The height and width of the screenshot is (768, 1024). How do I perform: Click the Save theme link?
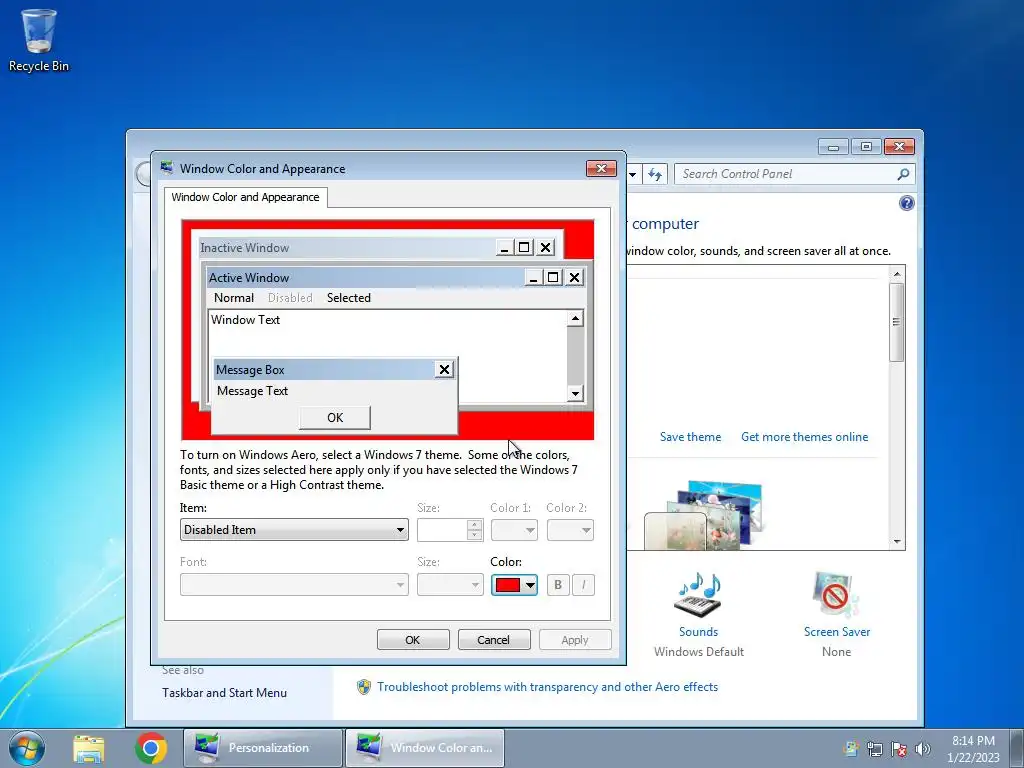690,437
